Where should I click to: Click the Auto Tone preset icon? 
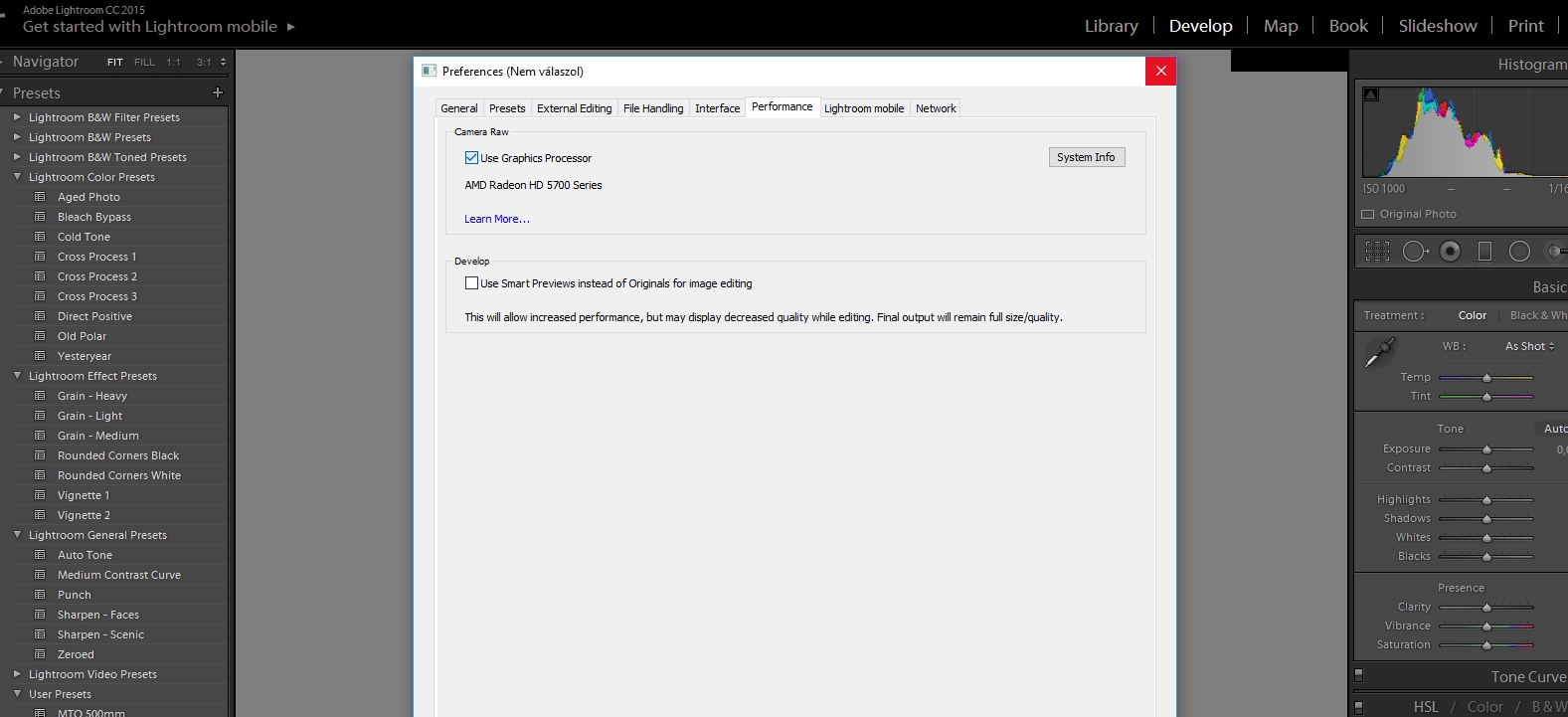[x=40, y=555]
